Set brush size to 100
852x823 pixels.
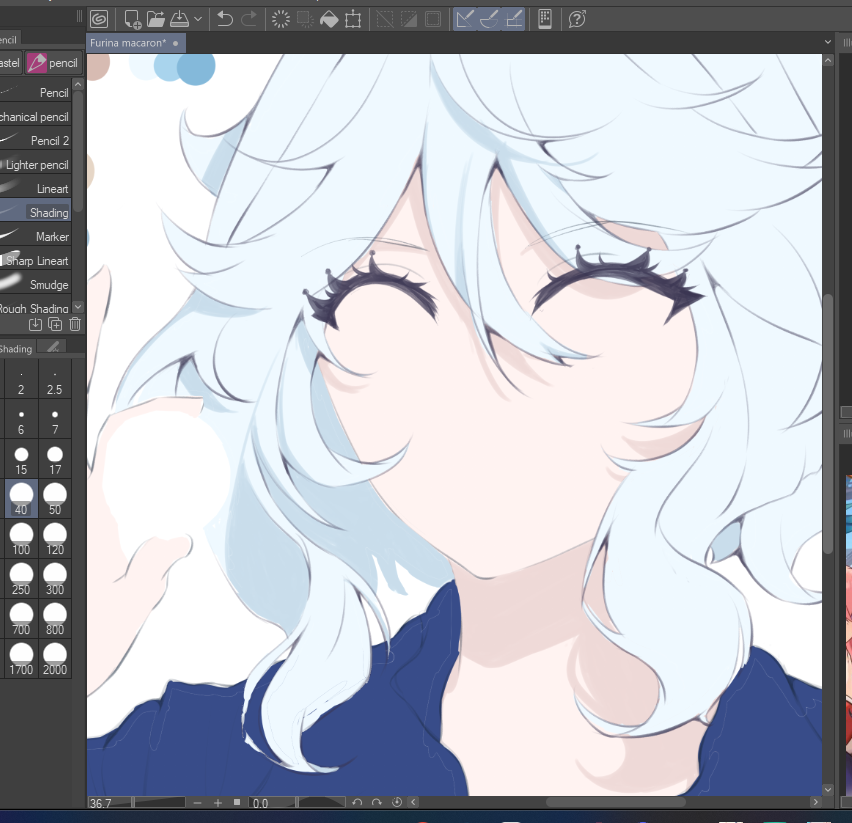point(21,540)
